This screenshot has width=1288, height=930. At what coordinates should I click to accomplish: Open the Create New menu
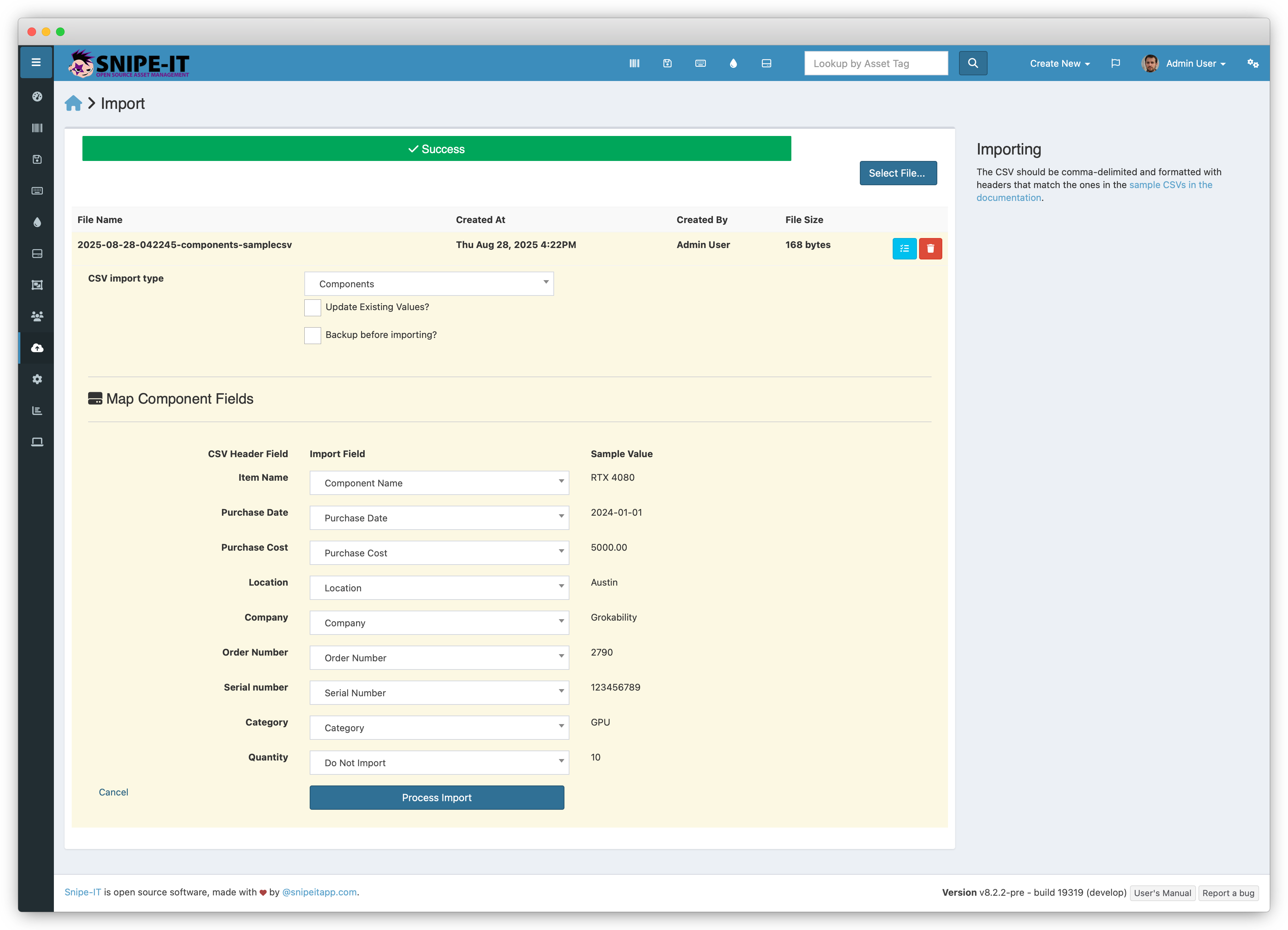(x=1060, y=63)
